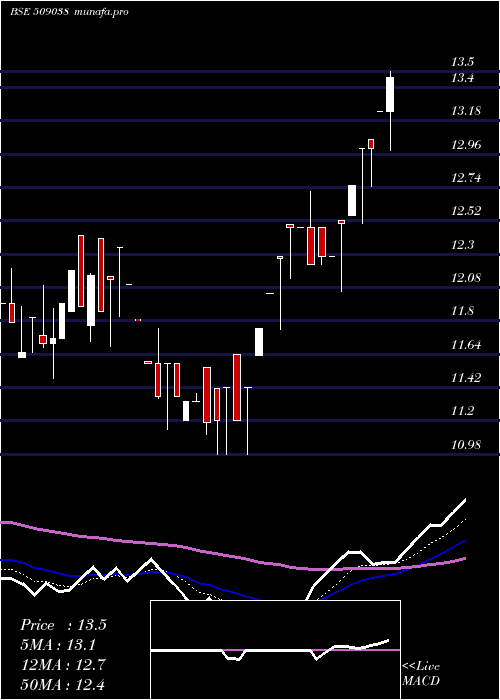Choose the 11.42 price axis label
The height and width of the screenshot is (700, 500).
(x=466, y=378)
